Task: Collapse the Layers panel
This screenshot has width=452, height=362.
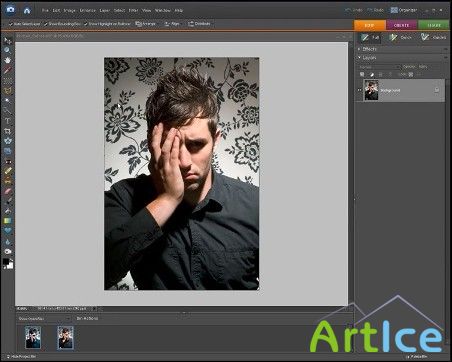Action: (x=360, y=58)
